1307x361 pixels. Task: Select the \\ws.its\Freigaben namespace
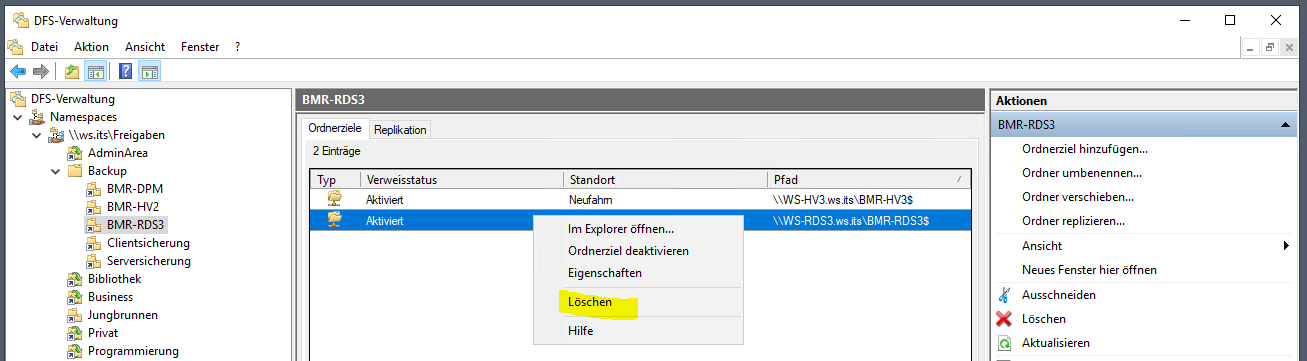[x=117, y=135]
